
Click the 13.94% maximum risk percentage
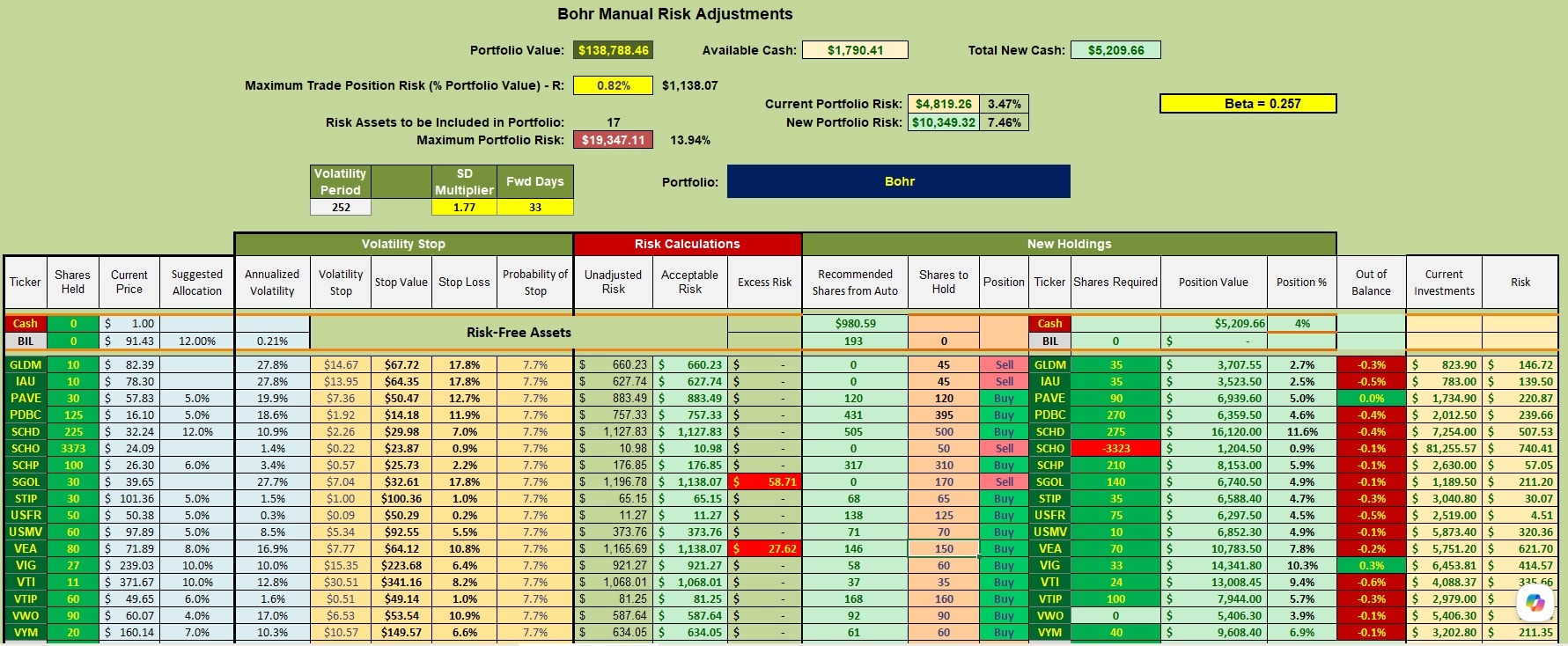(x=690, y=140)
